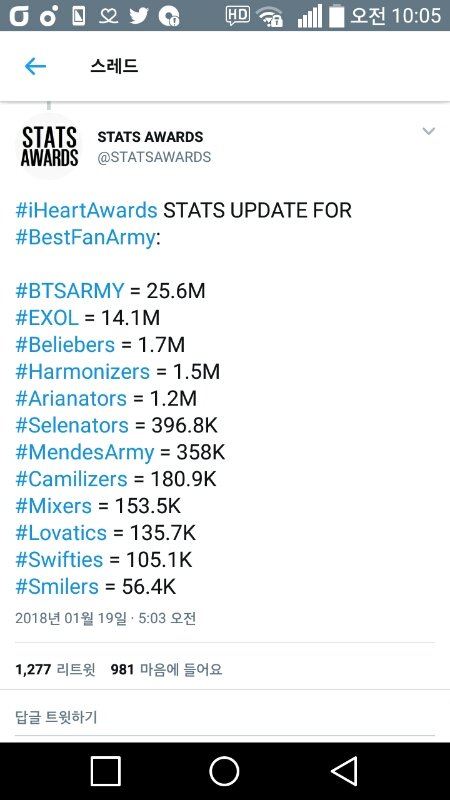Tap the HD call status icon
450x800 pixels.
tap(238, 16)
